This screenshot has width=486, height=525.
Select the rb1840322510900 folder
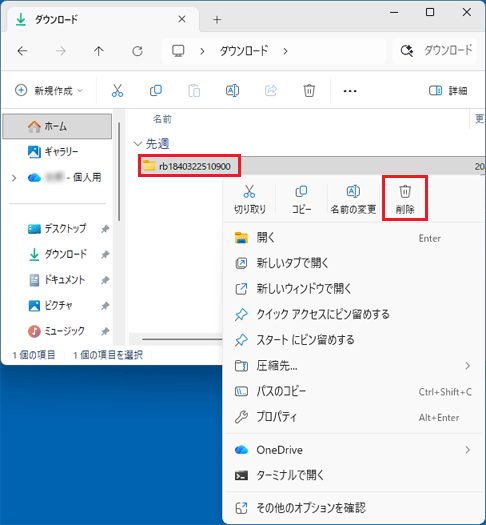pos(189,166)
